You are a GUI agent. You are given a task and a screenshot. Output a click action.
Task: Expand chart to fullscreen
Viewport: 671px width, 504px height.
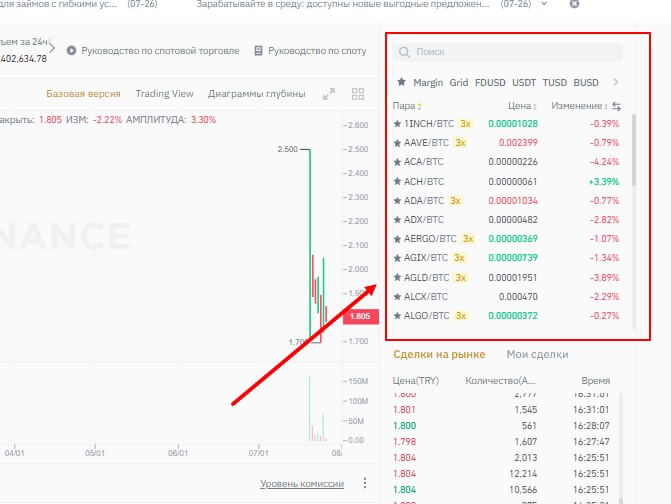[x=328, y=95]
